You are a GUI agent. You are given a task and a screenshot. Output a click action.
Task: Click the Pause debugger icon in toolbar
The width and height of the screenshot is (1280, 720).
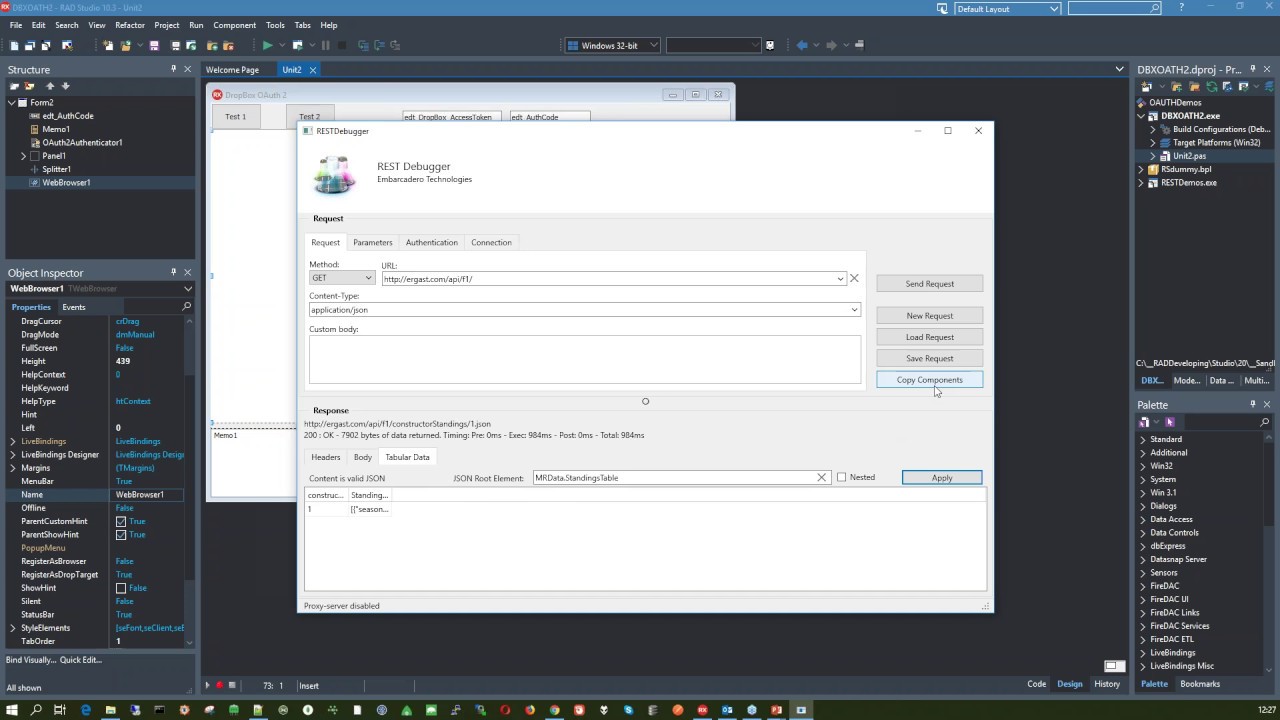point(325,45)
